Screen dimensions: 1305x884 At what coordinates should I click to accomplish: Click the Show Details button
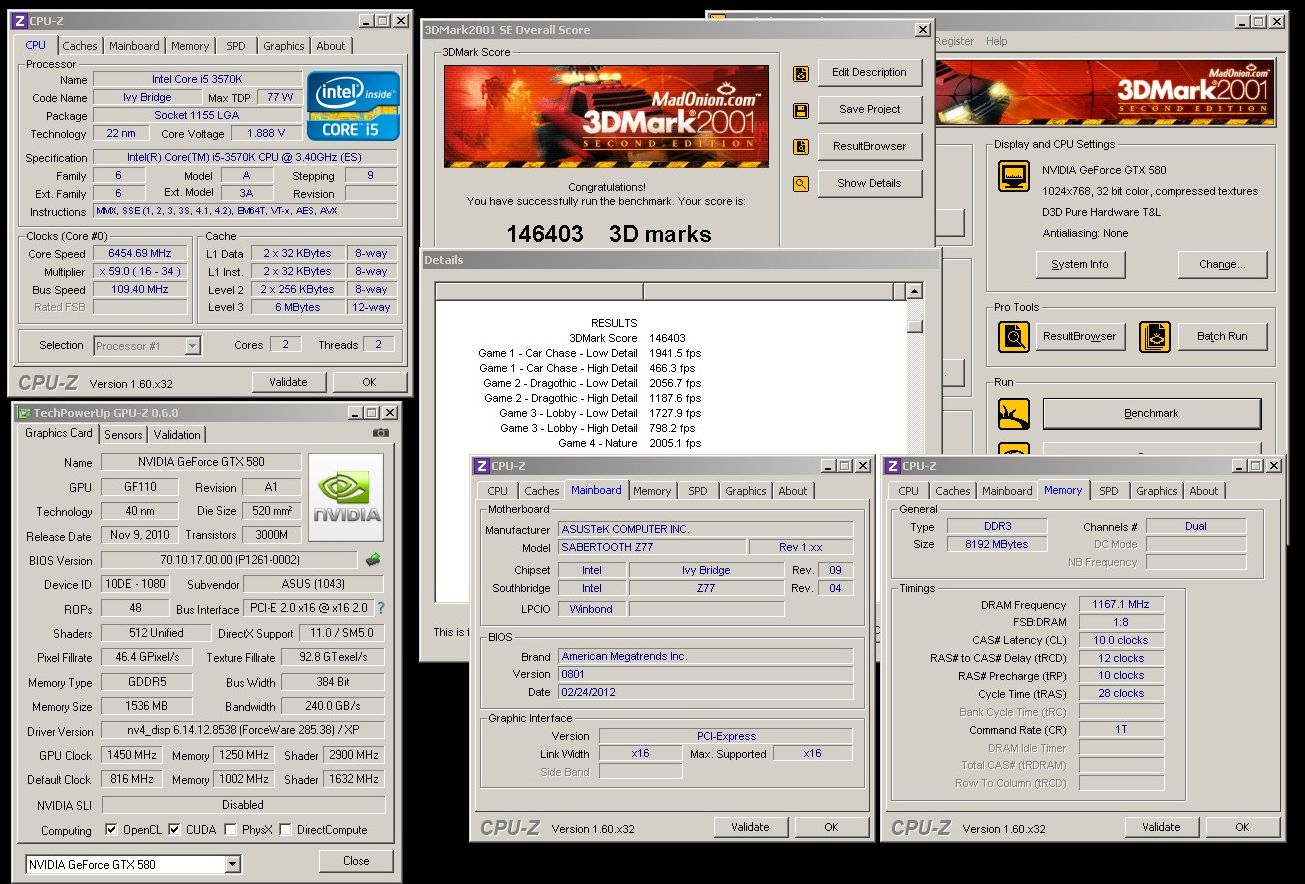(870, 184)
